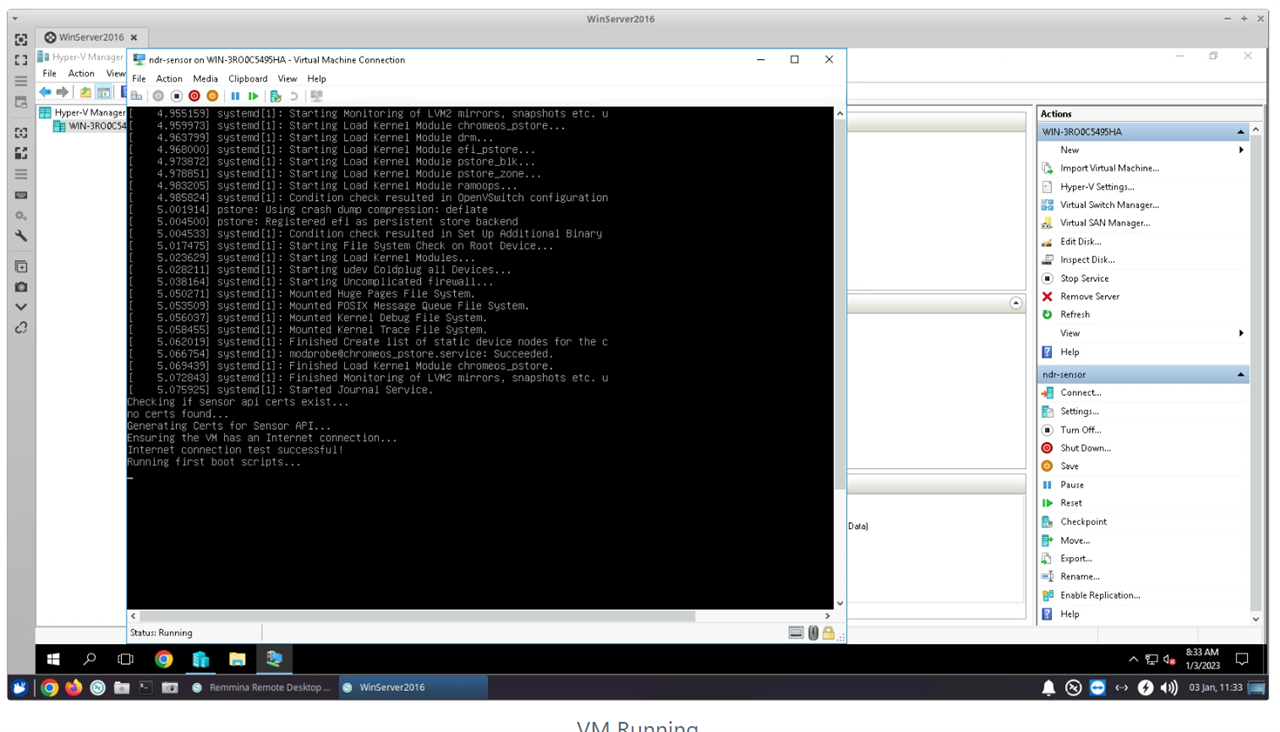The image size is (1280, 732).
Task: Open Windows action center notification icon
Action: [x=1242, y=659]
